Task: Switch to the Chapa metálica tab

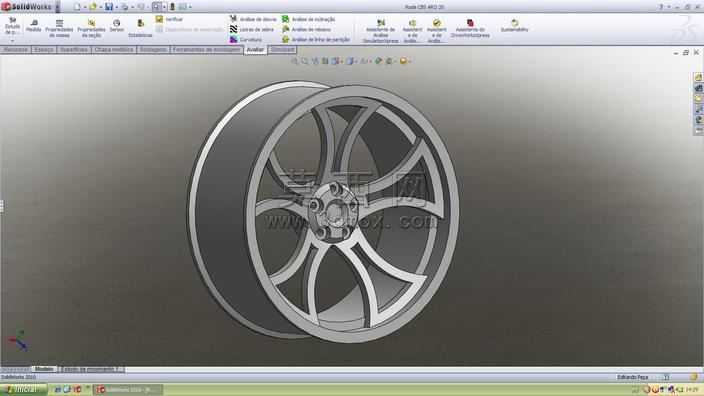Action: [x=114, y=50]
